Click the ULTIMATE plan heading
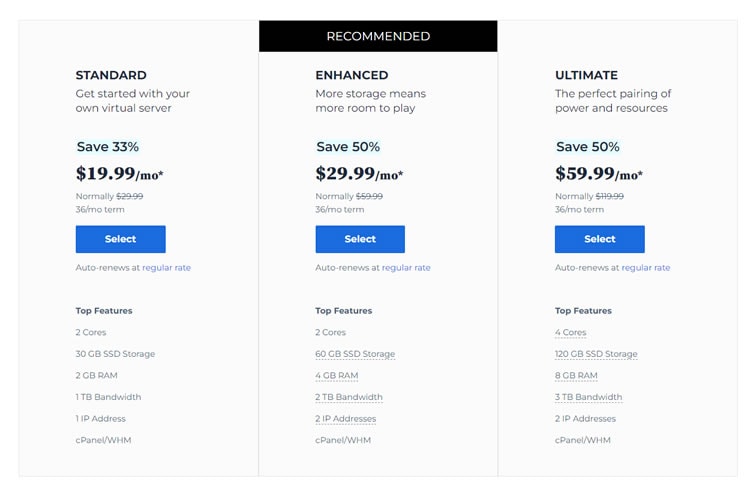The height and width of the screenshot is (490, 750). point(586,75)
